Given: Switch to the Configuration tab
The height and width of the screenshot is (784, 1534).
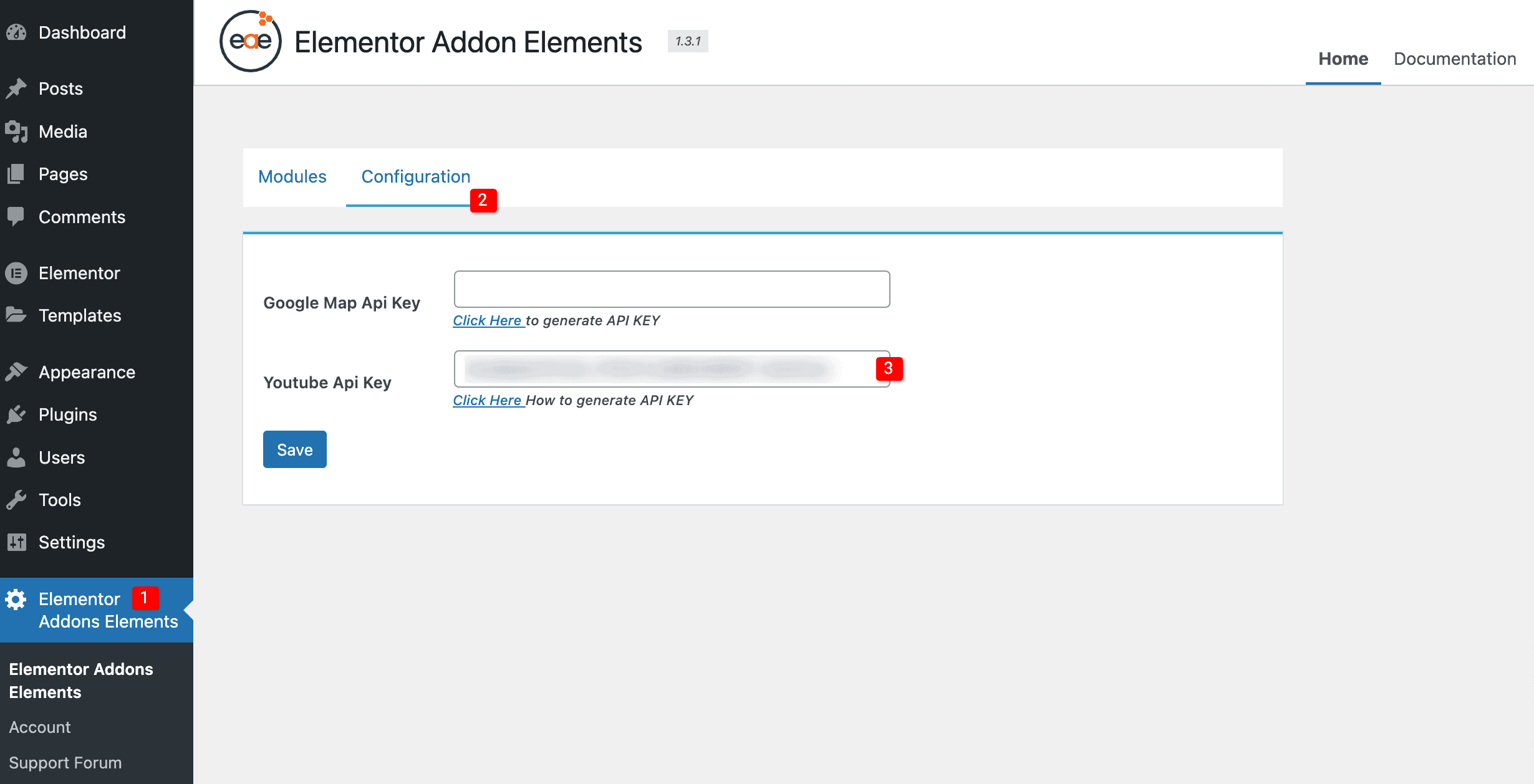Looking at the screenshot, I should tap(416, 175).
